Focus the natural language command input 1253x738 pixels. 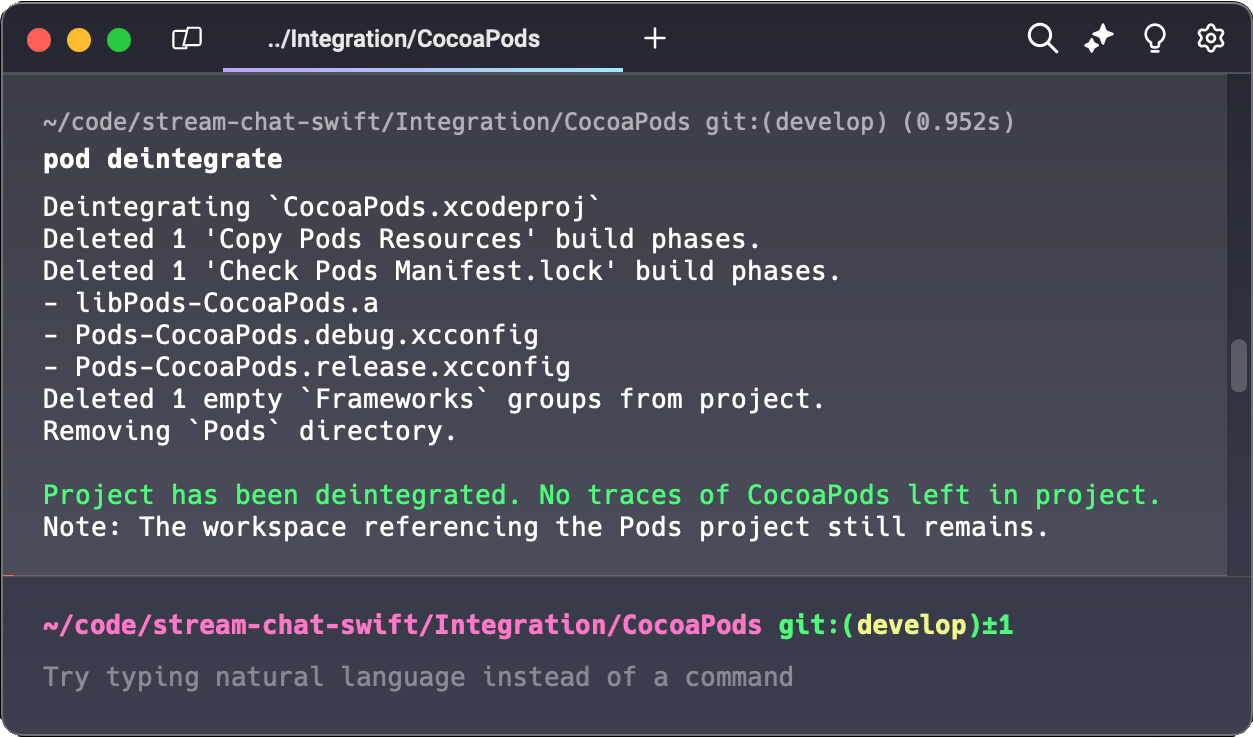tap(418, 677)
